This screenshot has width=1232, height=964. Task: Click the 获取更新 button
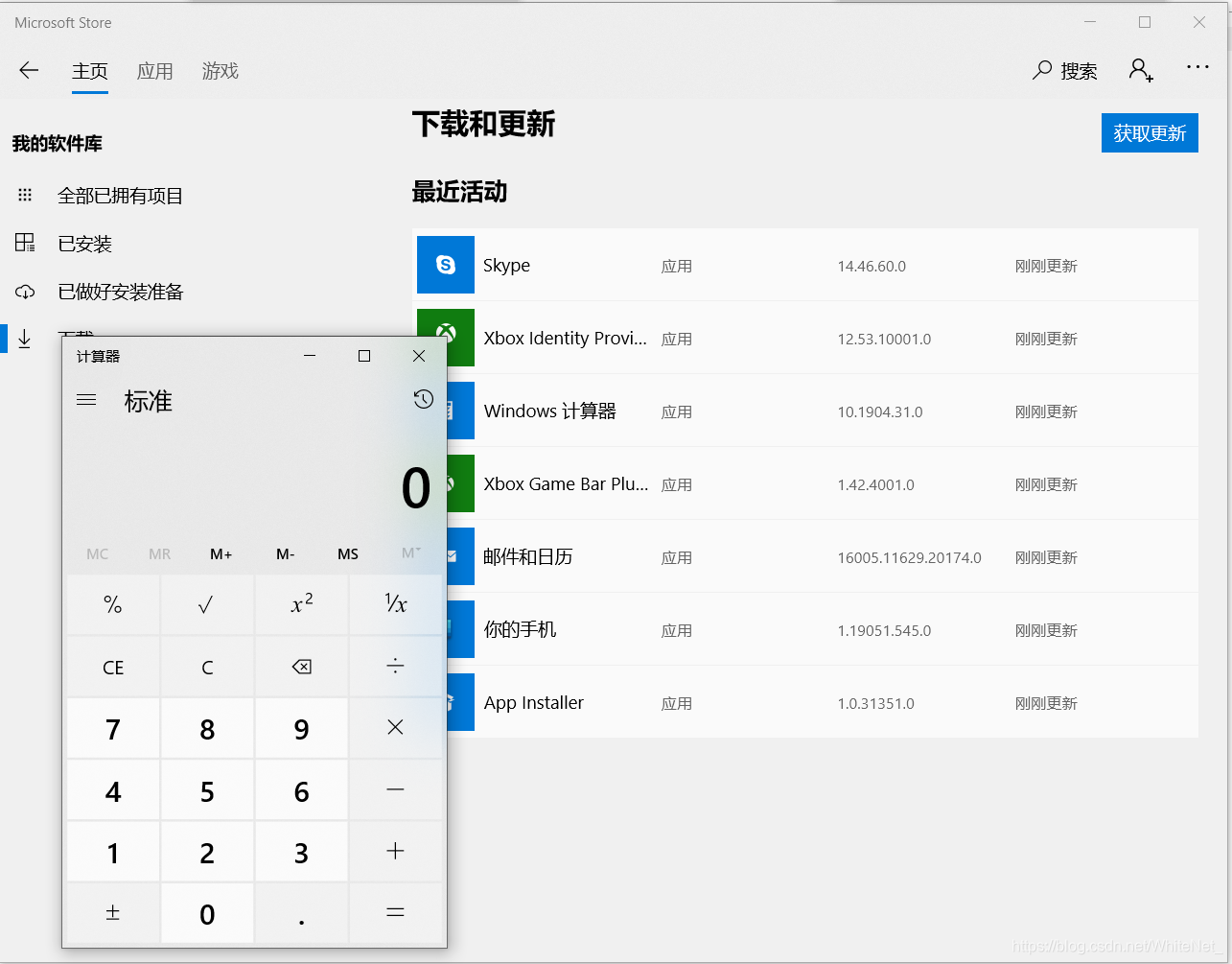pos(1150,132)
